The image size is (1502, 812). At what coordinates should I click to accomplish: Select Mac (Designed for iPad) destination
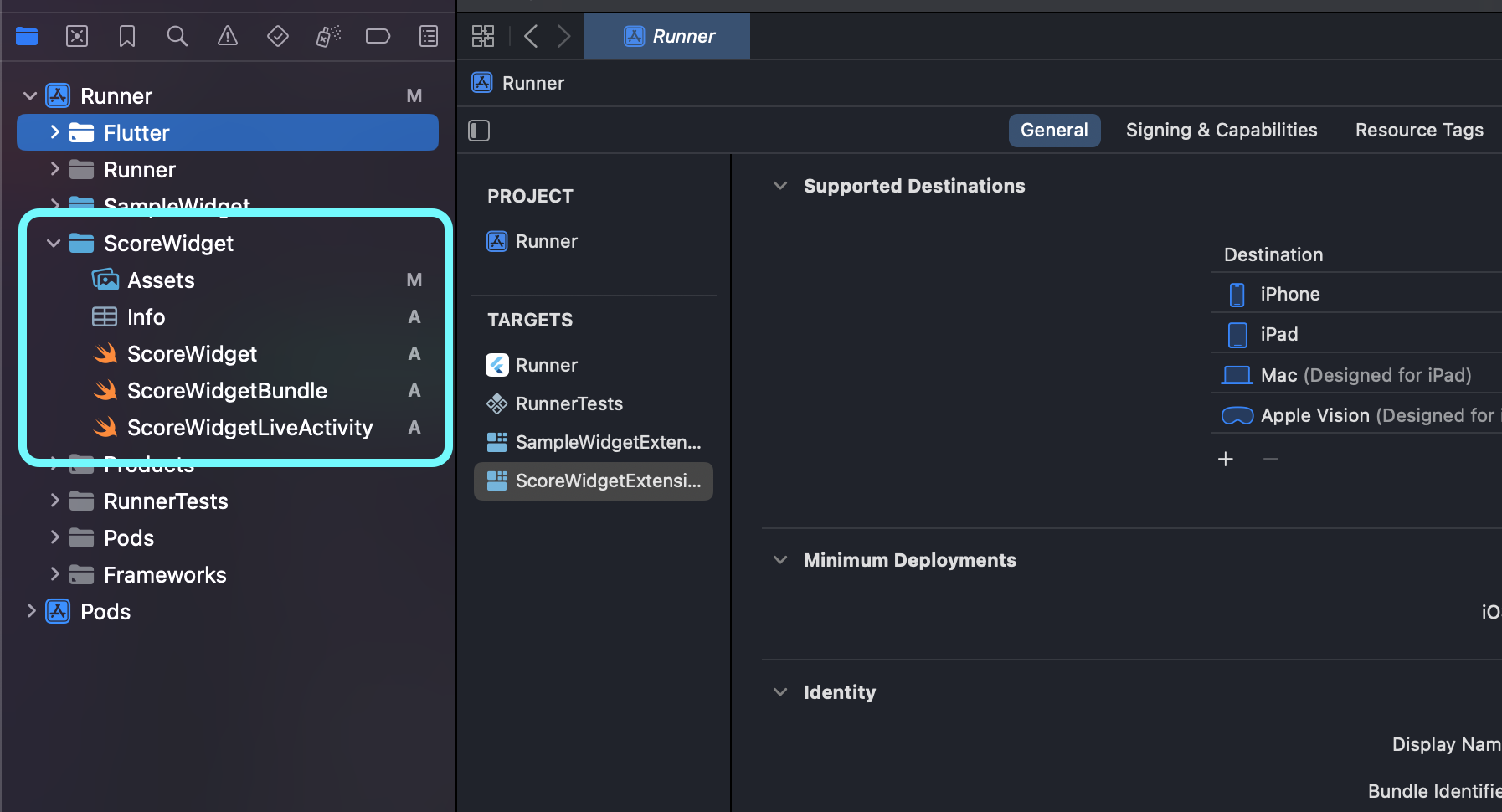tap(1356, 375)
